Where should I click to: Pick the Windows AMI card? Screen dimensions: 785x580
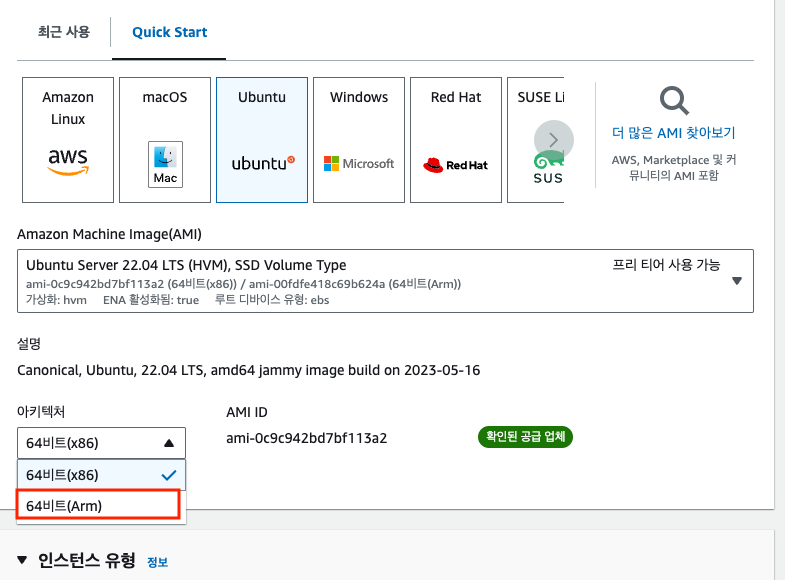[359, 140]
